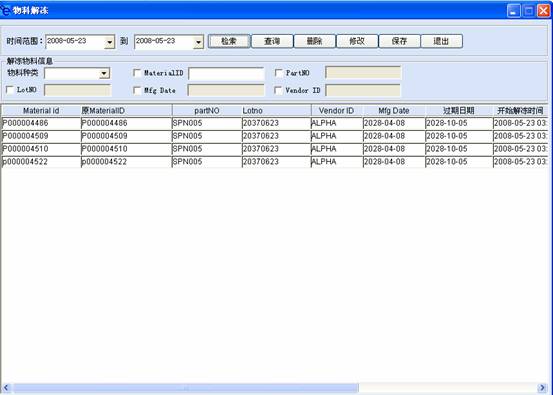Enable the PartNO checkbox

[279, 73]
